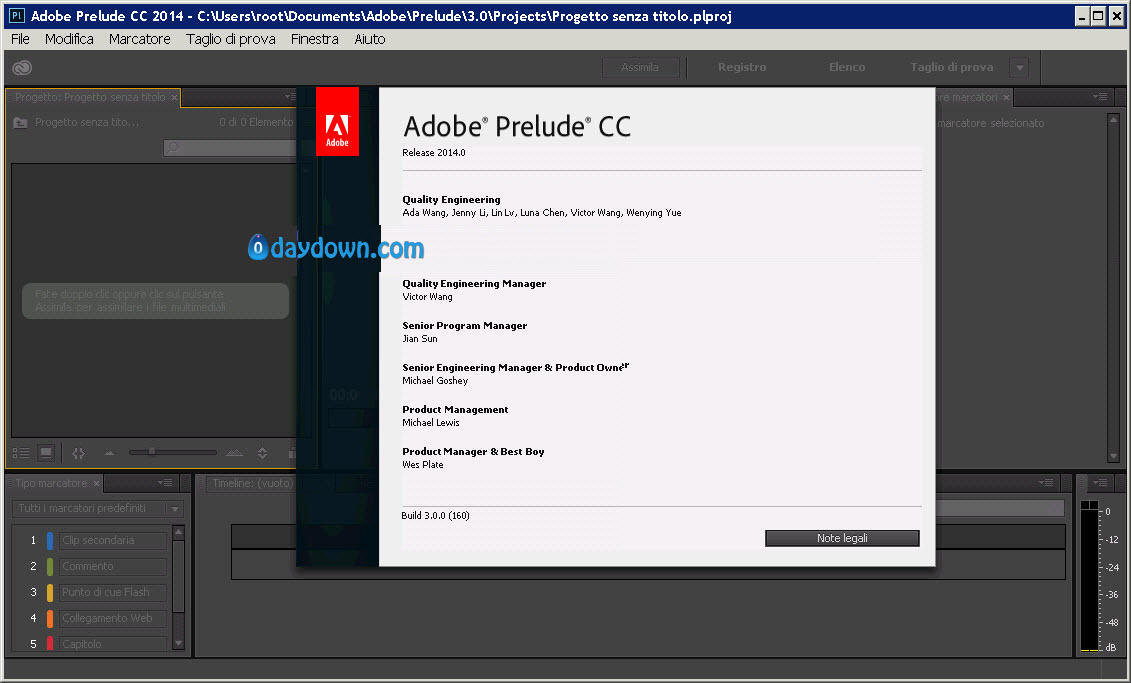Click the Pl application icon in title bar
Viewport: 1131px width, 683px height.
tap(16, 15)
